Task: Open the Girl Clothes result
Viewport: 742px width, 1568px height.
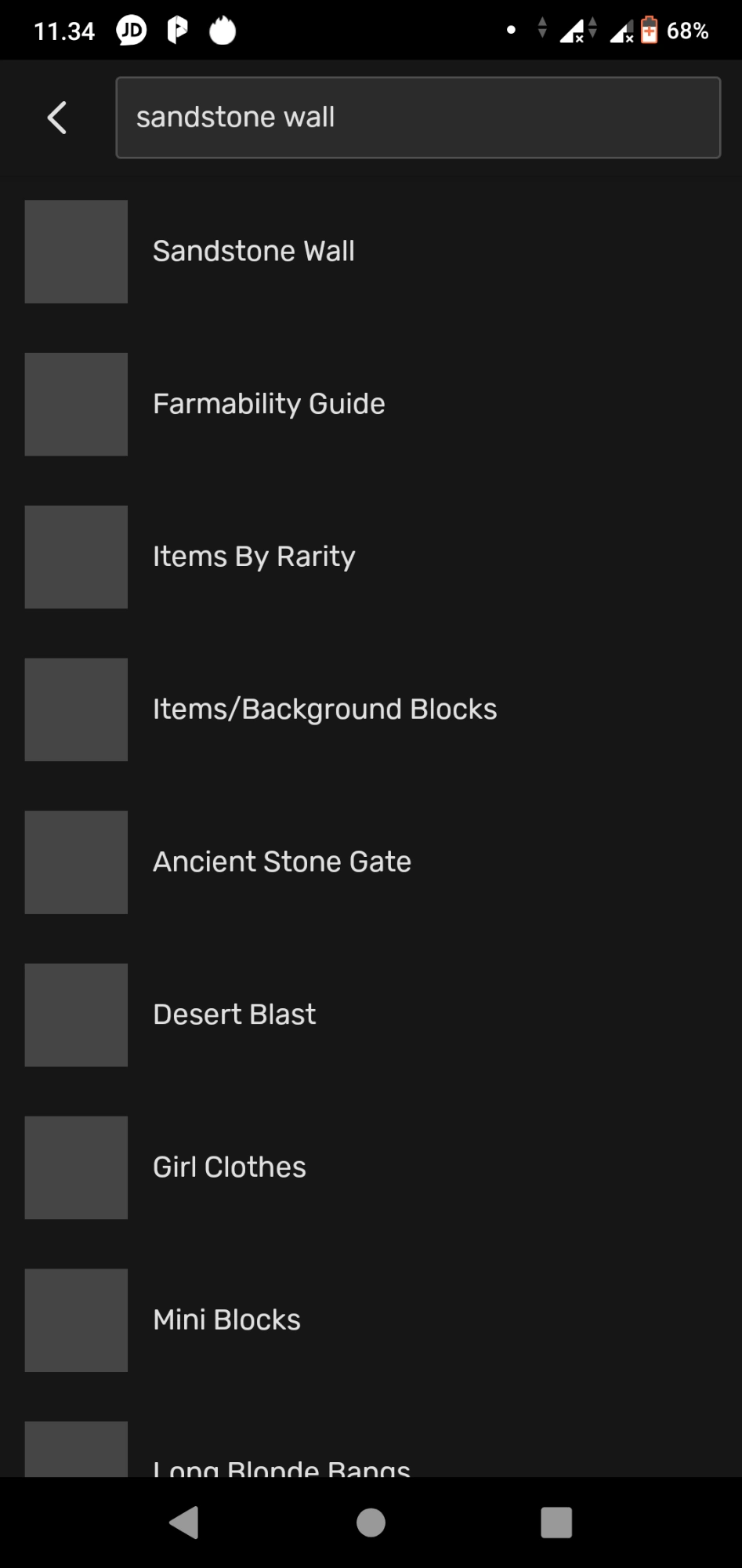Action: point(230,1167)
